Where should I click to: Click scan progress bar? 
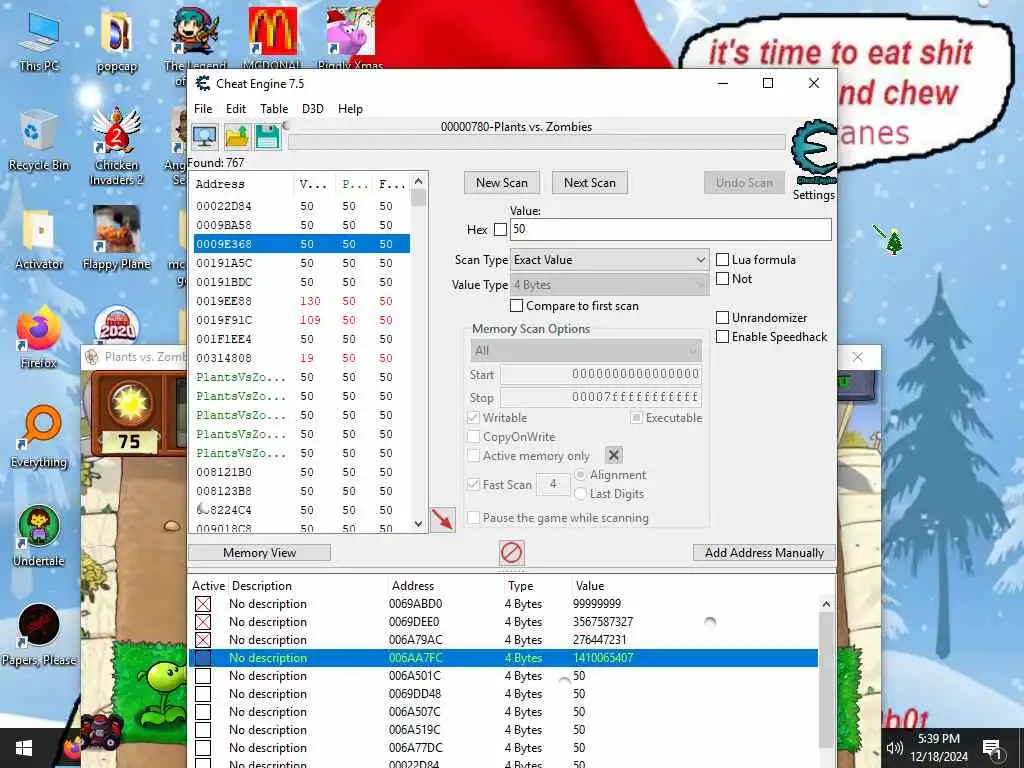click(x=537, y=141)
